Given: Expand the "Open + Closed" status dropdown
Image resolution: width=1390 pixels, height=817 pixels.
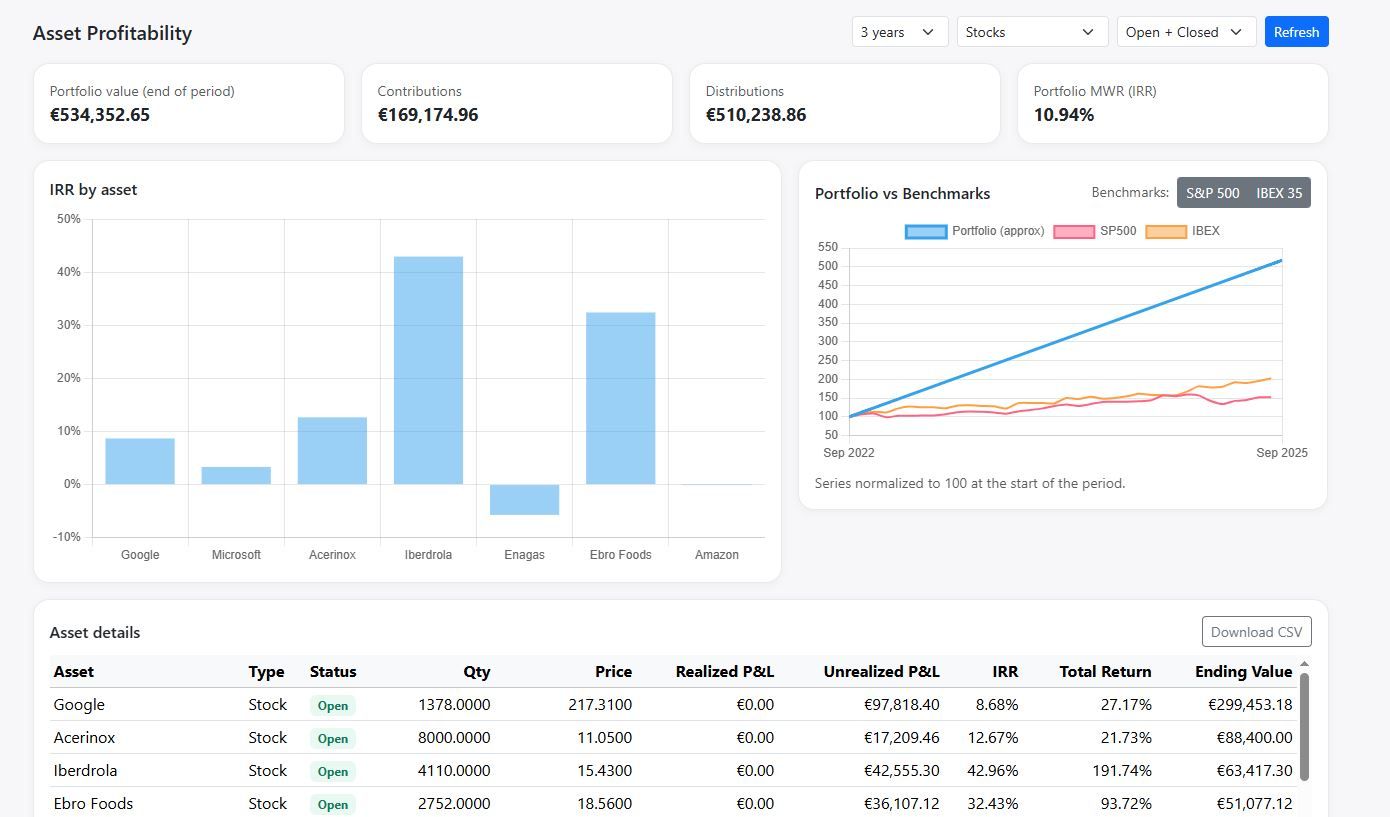Looking at the screenshot, I should (1184, 31).
